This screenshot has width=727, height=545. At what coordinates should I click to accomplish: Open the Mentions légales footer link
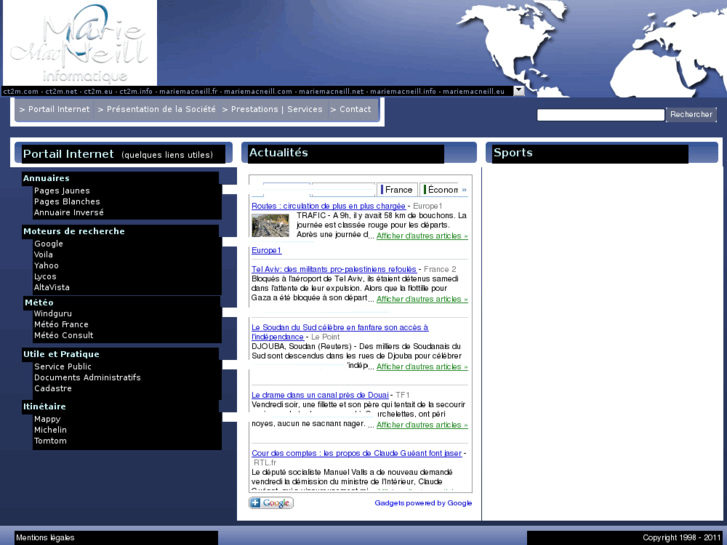tap(45, 538)
